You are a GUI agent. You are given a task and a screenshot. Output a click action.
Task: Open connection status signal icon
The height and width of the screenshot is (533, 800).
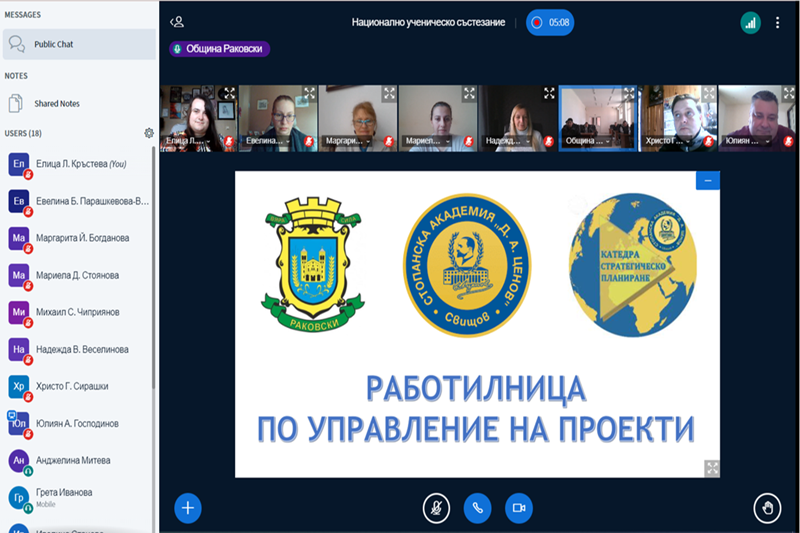pyautogui.click(x=751, y=23)
